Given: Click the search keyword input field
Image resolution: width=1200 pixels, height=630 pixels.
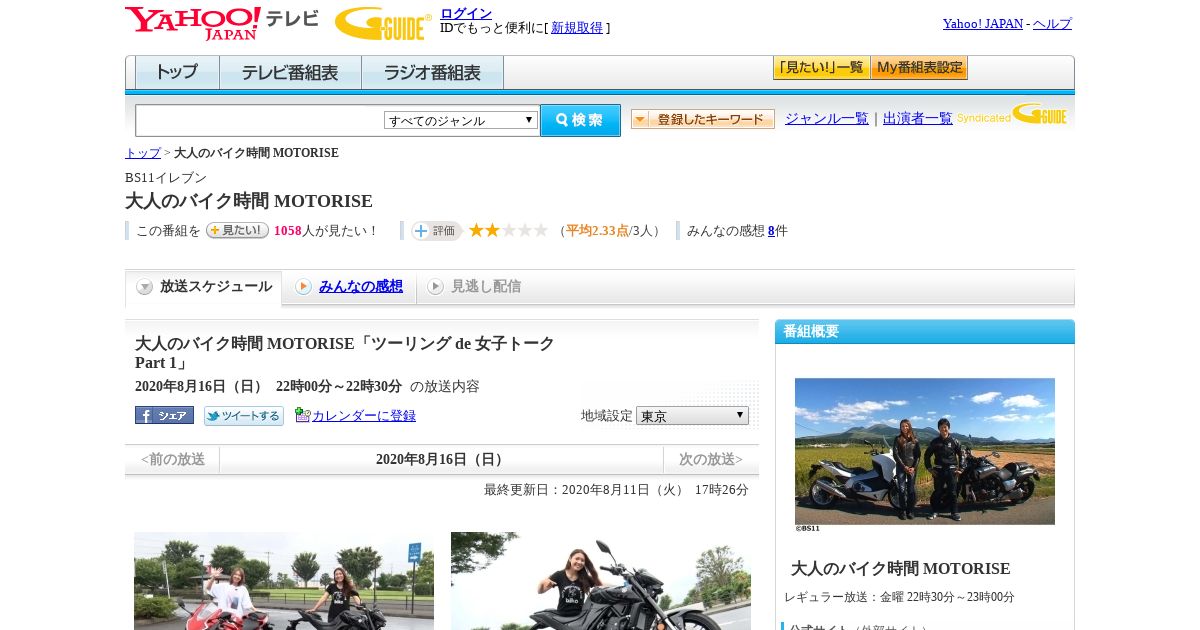Looking at the screenshot, I should pyautogui.click(x=259, y=120).
